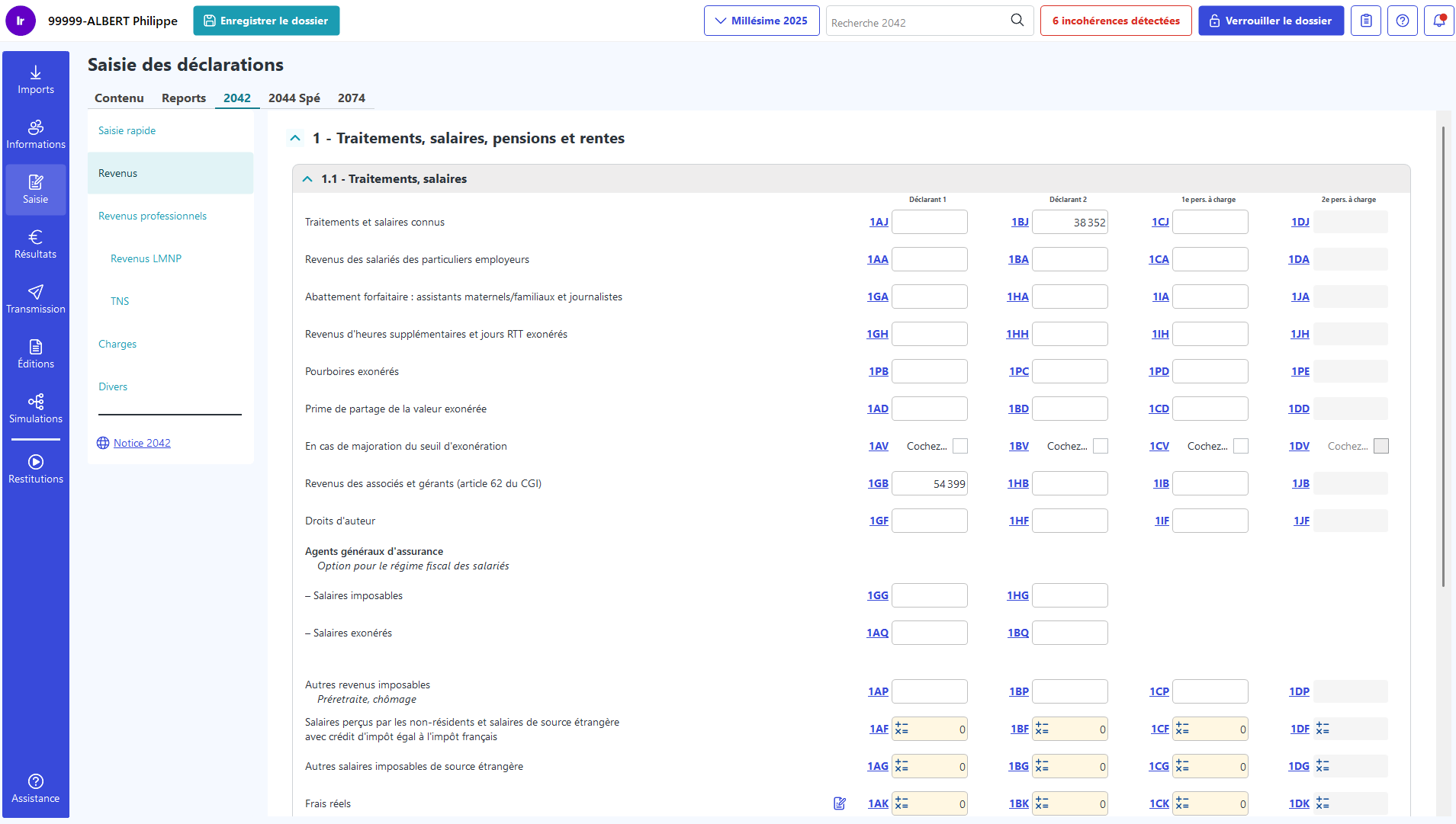Screen dimensions: 1456x824
Task: Collapse section 1 Traitements, salaires, pensions
Action: (295, 139)
